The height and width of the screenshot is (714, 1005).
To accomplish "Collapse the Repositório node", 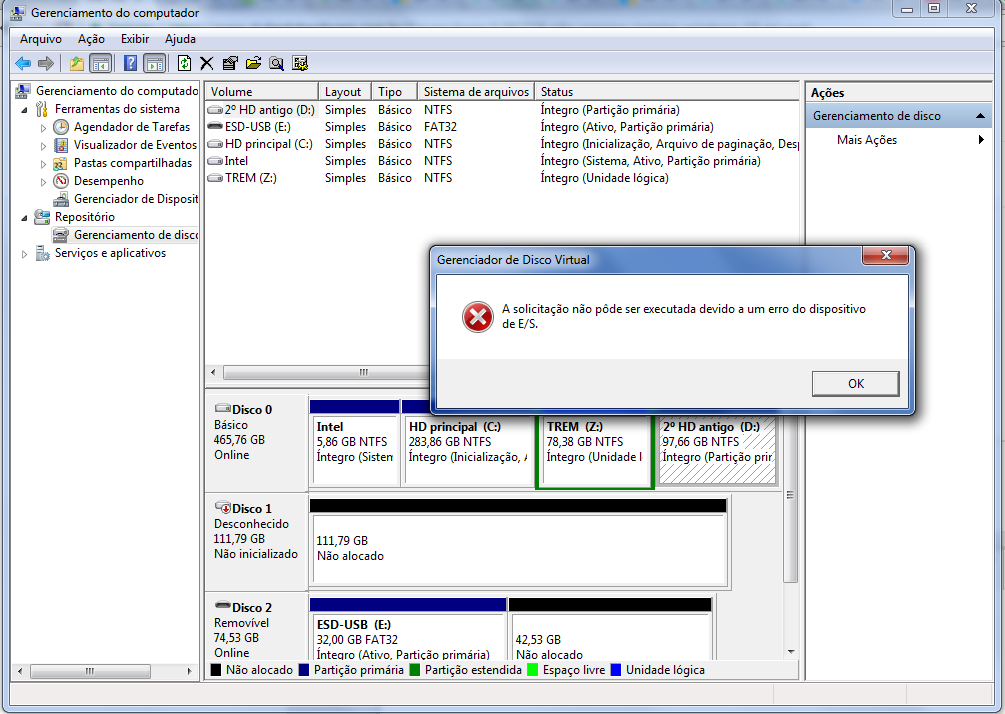I will [x=24, y=218].
